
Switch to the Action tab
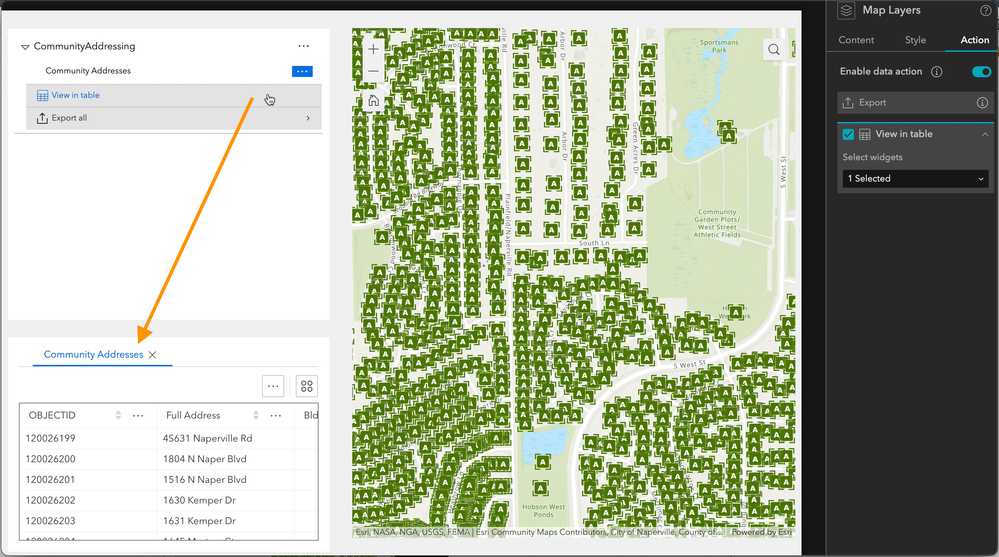974,40
